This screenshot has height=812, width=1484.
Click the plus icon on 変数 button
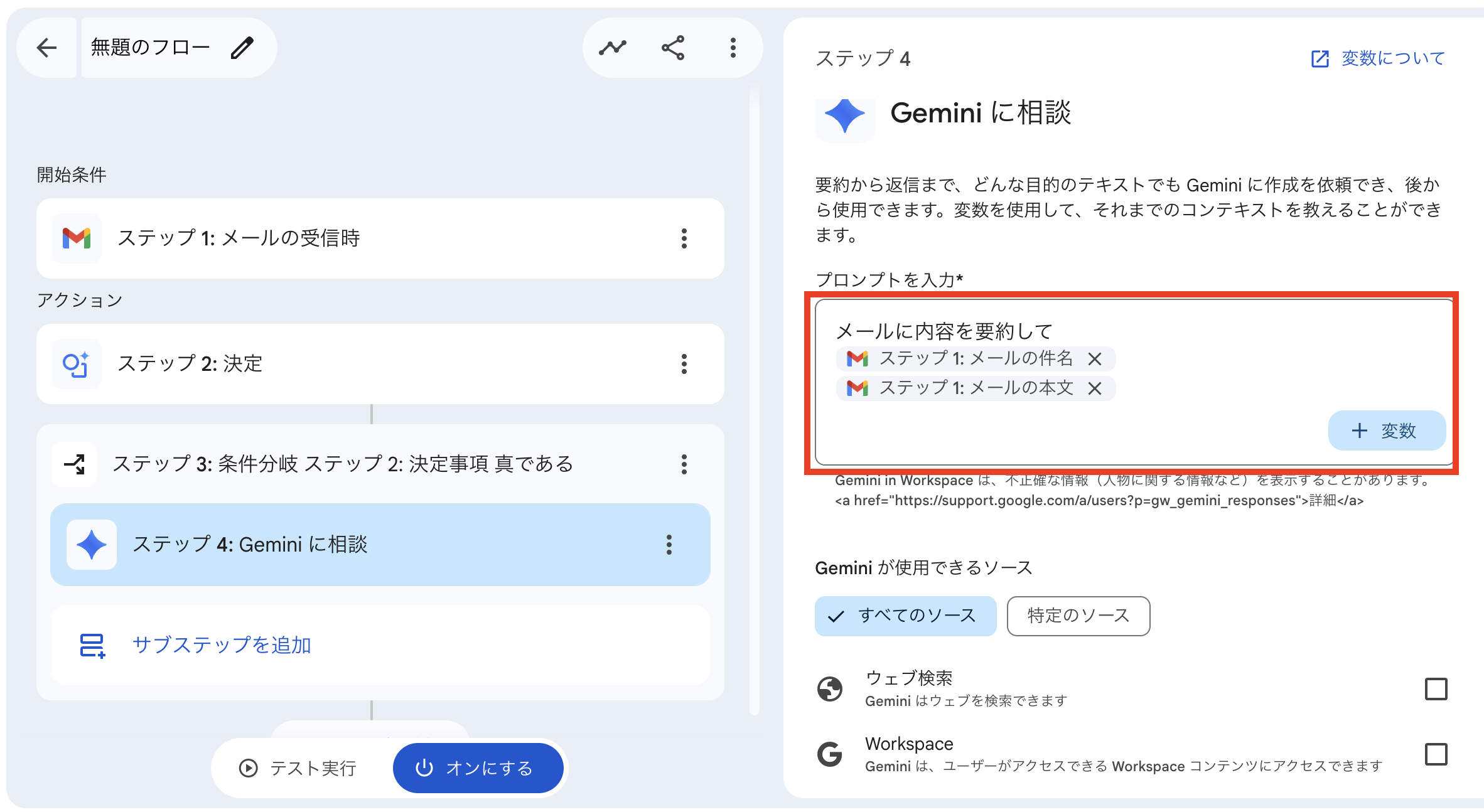point(1359,430)
